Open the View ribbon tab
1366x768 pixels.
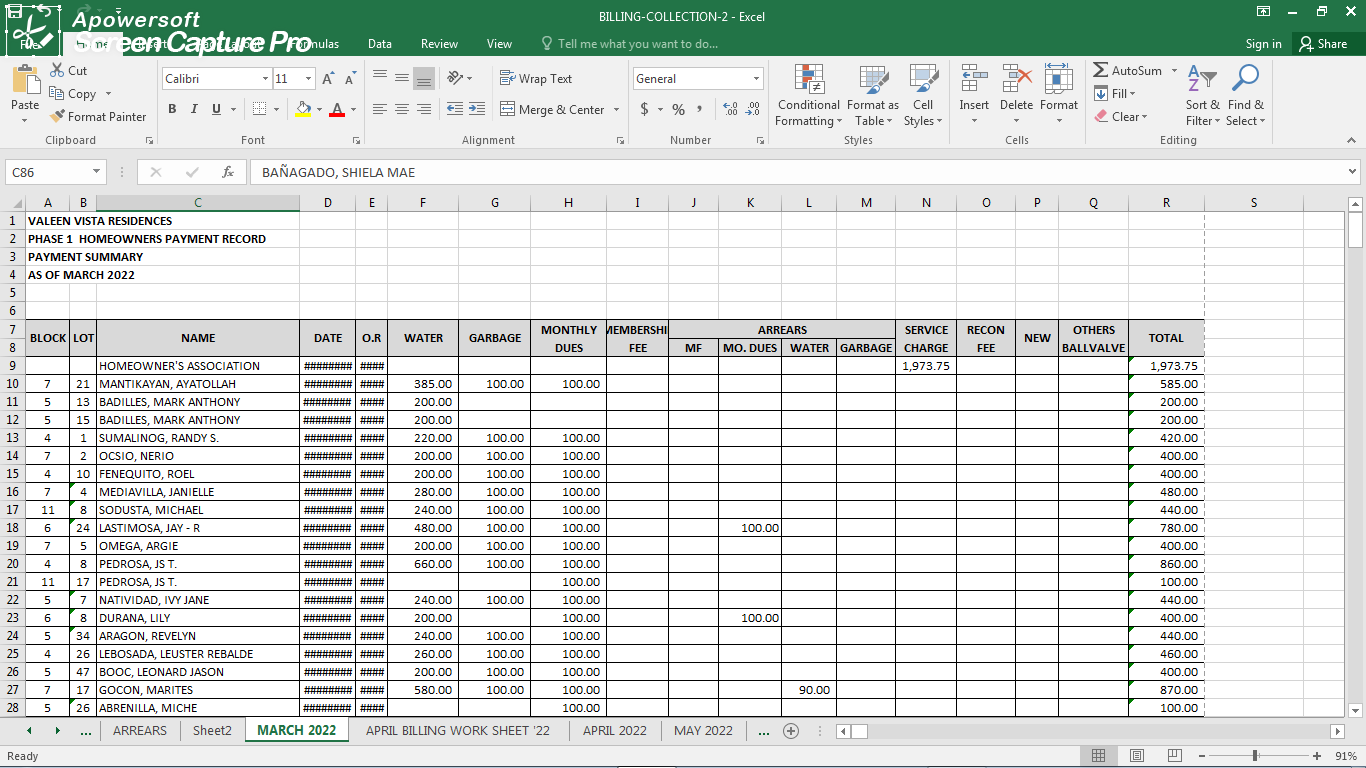coord(499,44)
